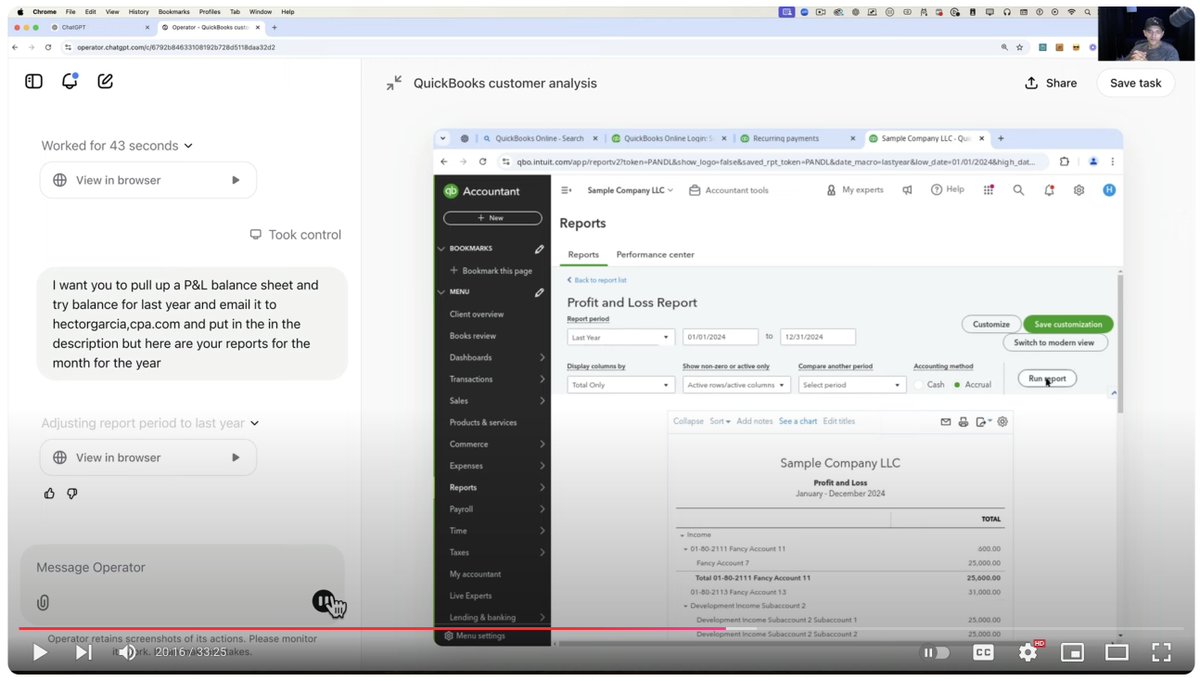This screenshot has height=681, width=1200.
Task: Click Bookmark this page
Action: [x=491, y=270]
